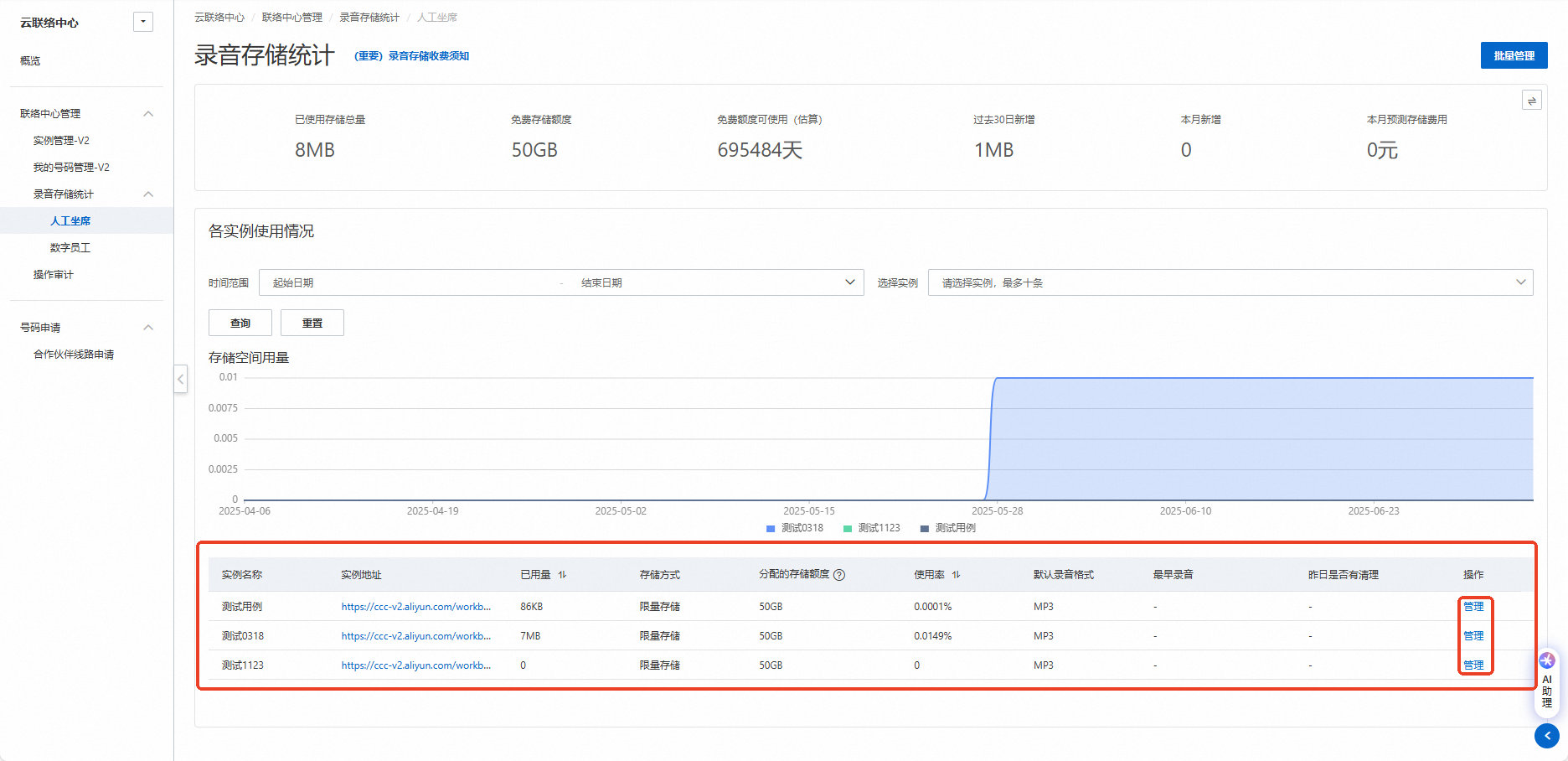Click the 存储方式 column header

point(660,575)
